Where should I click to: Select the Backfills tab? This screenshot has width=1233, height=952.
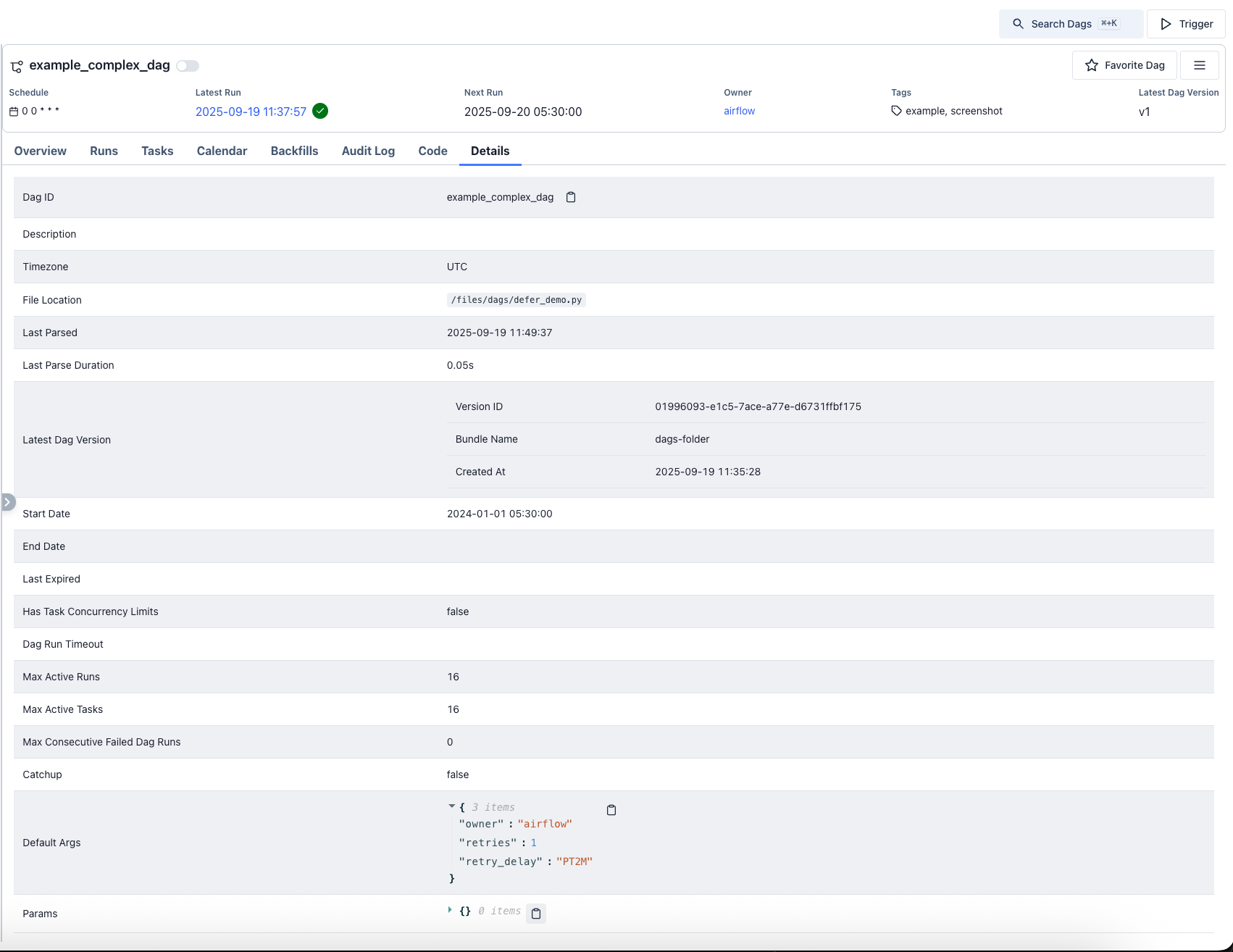pos(294,151)
